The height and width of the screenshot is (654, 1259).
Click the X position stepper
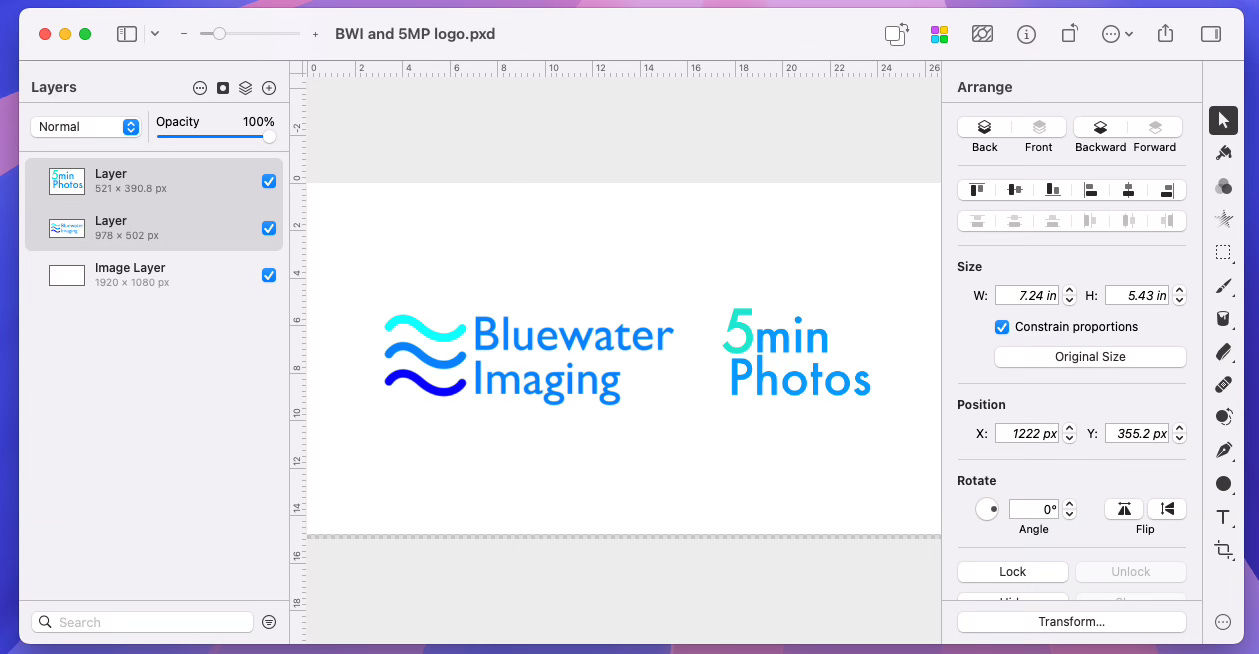(x=1070, y=434)
